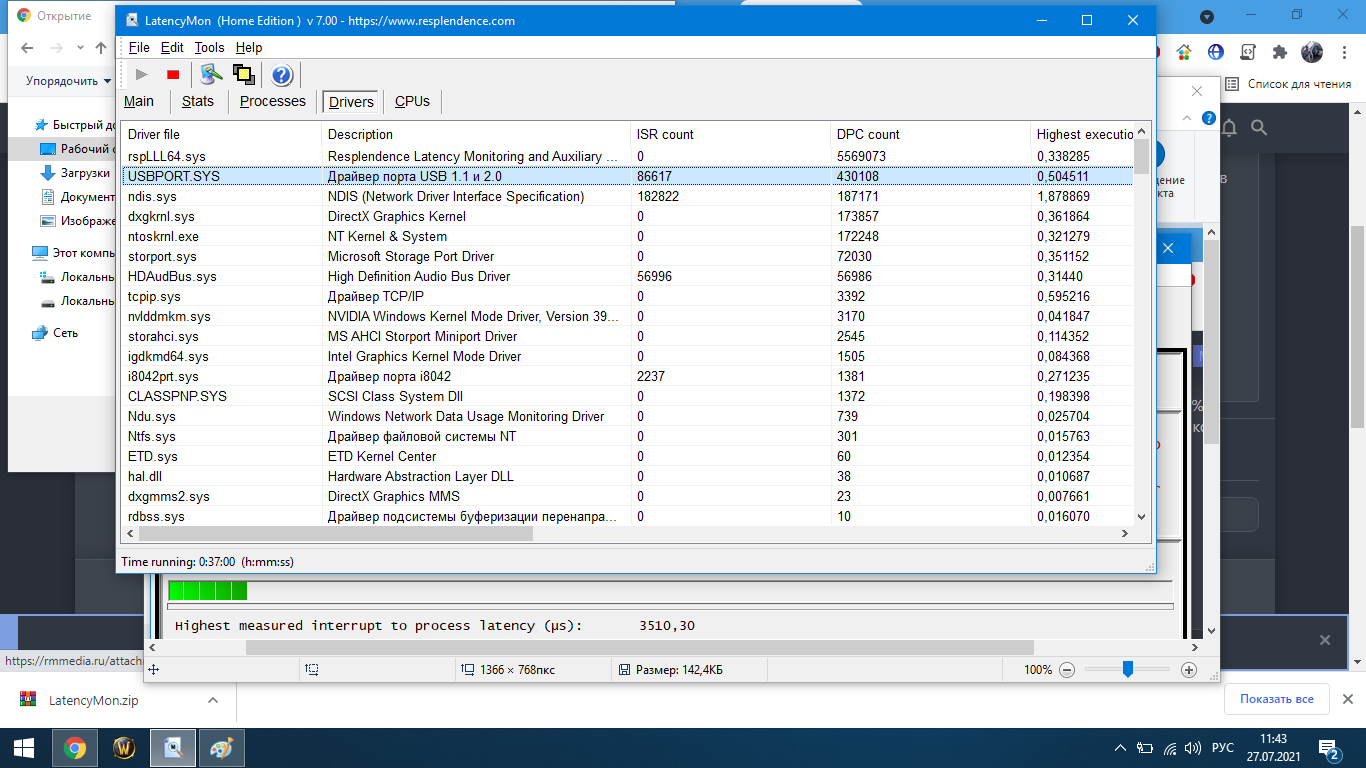
Task: Stop monitoring with the red square
Action: click(173, 74)
